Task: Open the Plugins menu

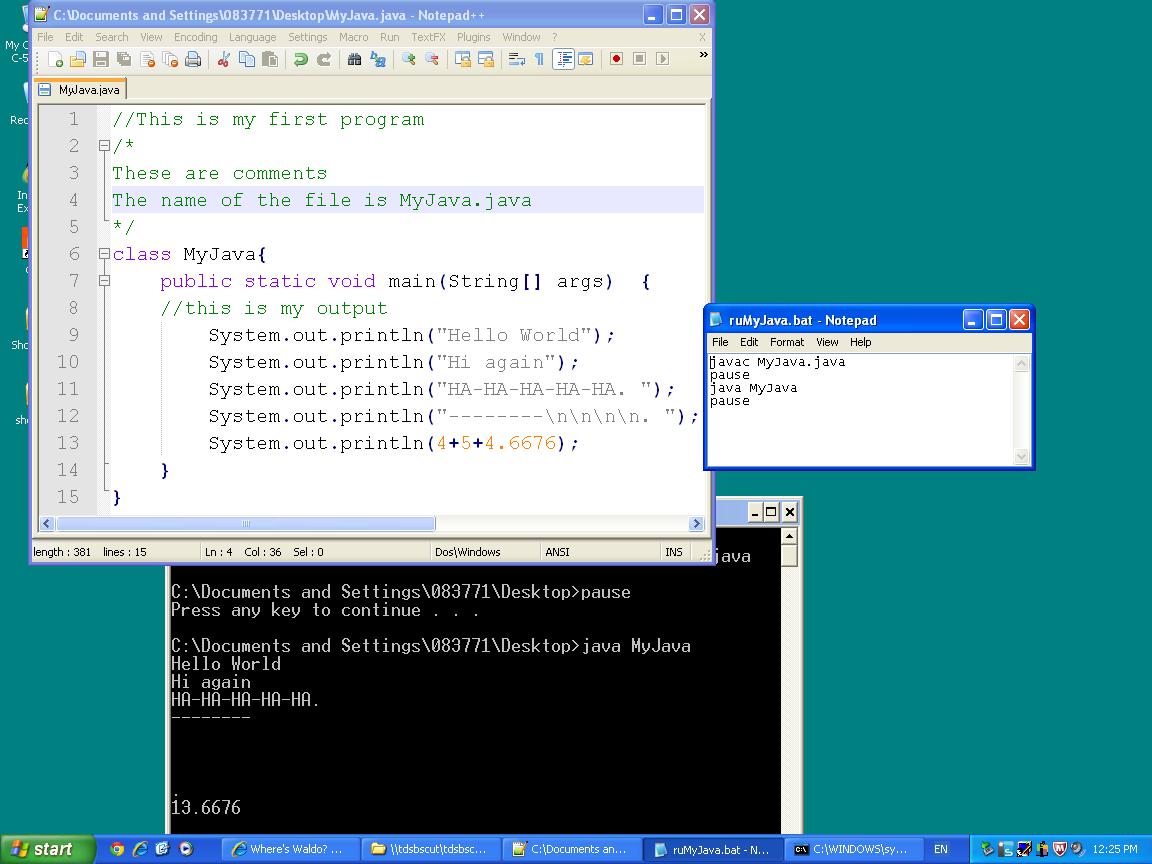Action: (473, 37)
